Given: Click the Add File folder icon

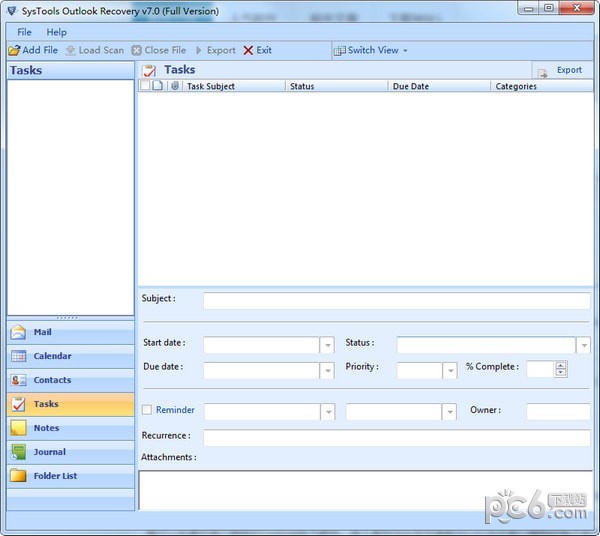Looking at the screenshot, I should pyautogui.click(x=14, y=50).
